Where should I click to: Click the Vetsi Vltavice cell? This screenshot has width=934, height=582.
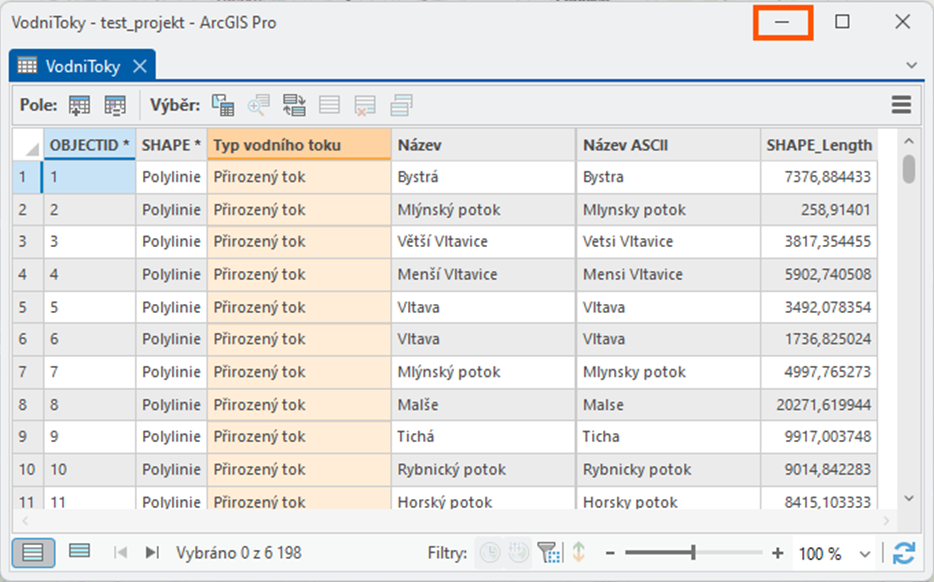tap(668, 241)
